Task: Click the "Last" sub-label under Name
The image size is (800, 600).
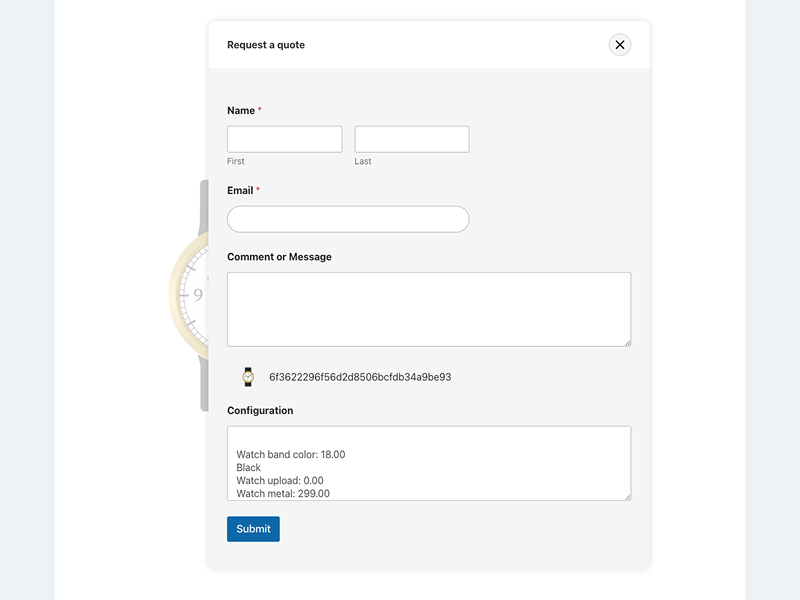Action: tap(363, 161)
